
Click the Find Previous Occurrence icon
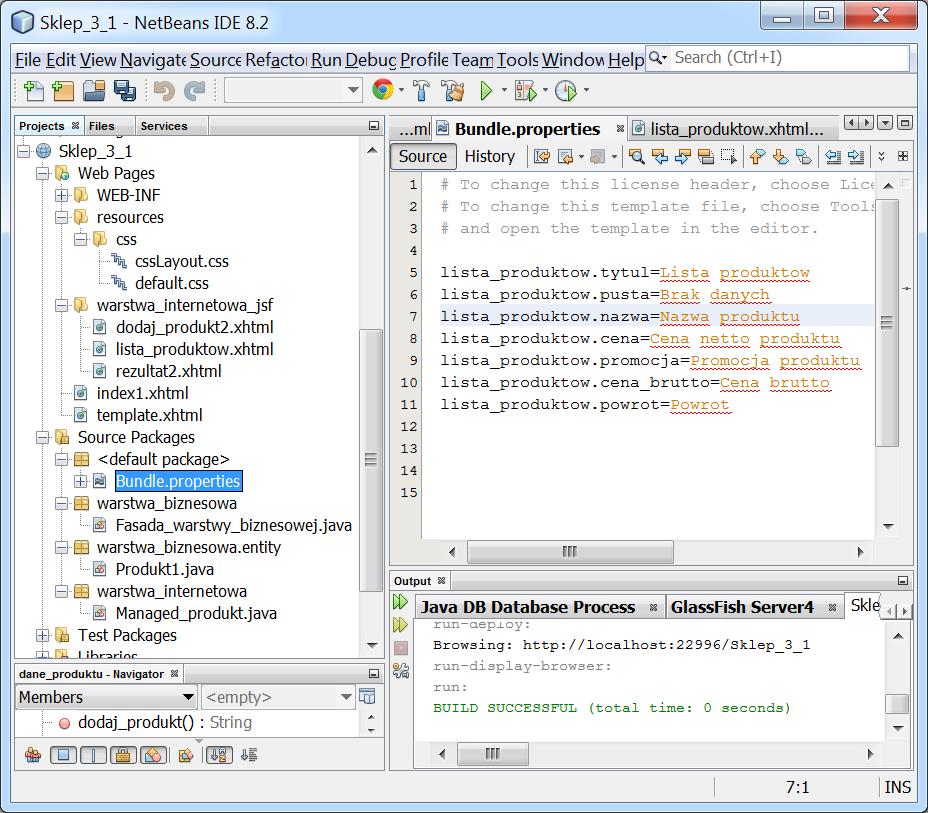click(659, 156)
